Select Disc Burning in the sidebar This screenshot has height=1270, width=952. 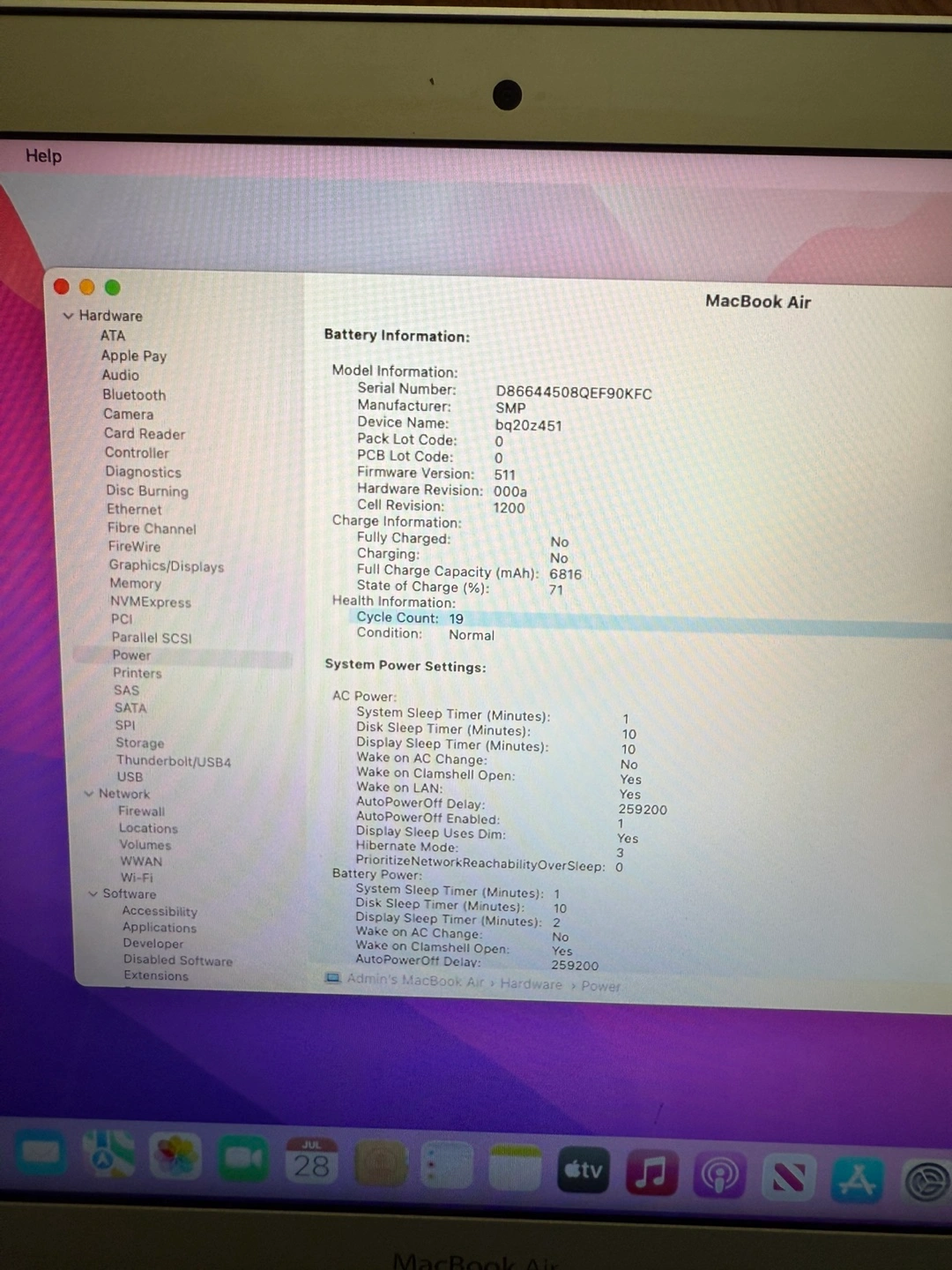[x=147, y=491]
